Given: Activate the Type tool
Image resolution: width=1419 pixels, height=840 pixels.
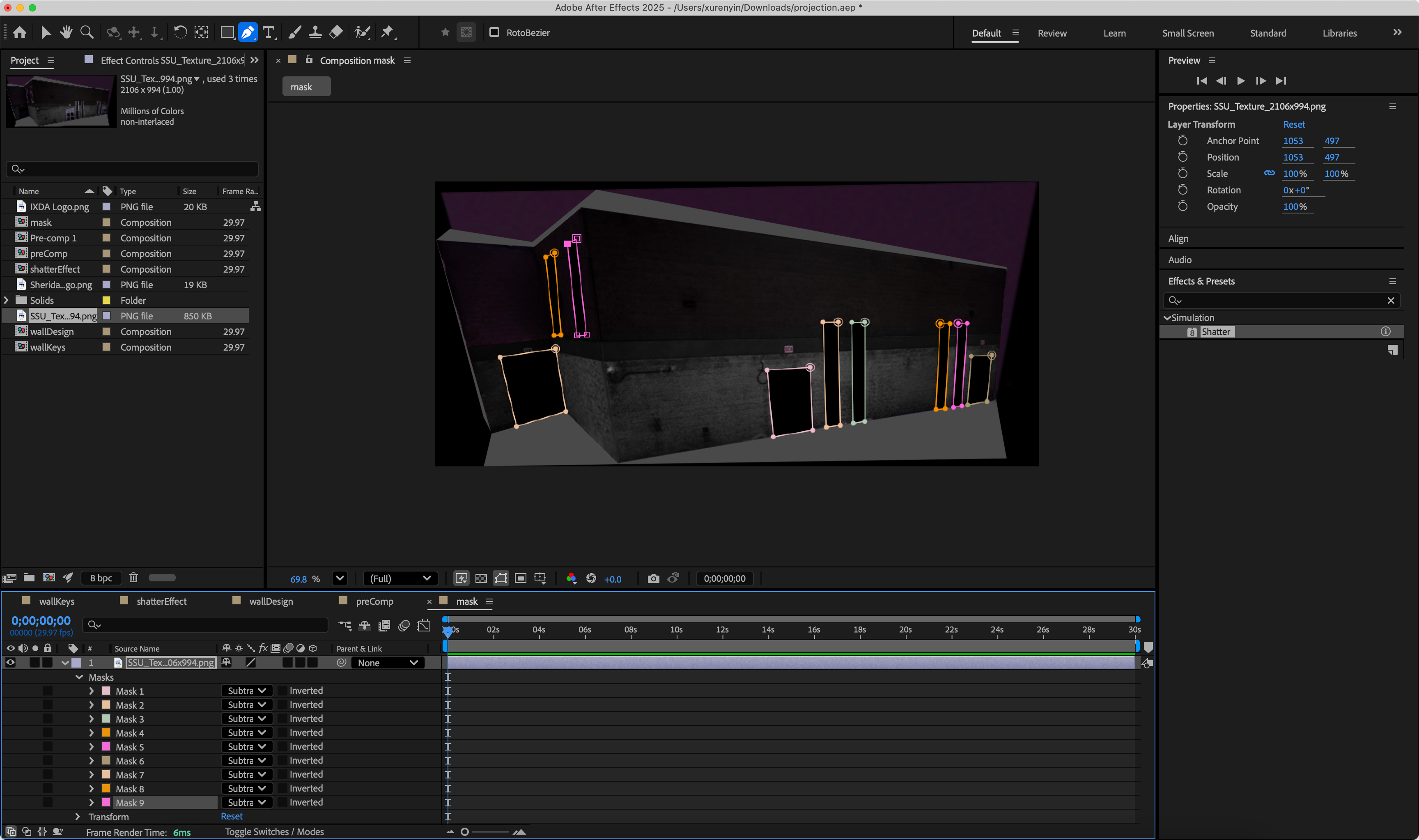Looking at the screenshot, I should (x=269, y=32).
